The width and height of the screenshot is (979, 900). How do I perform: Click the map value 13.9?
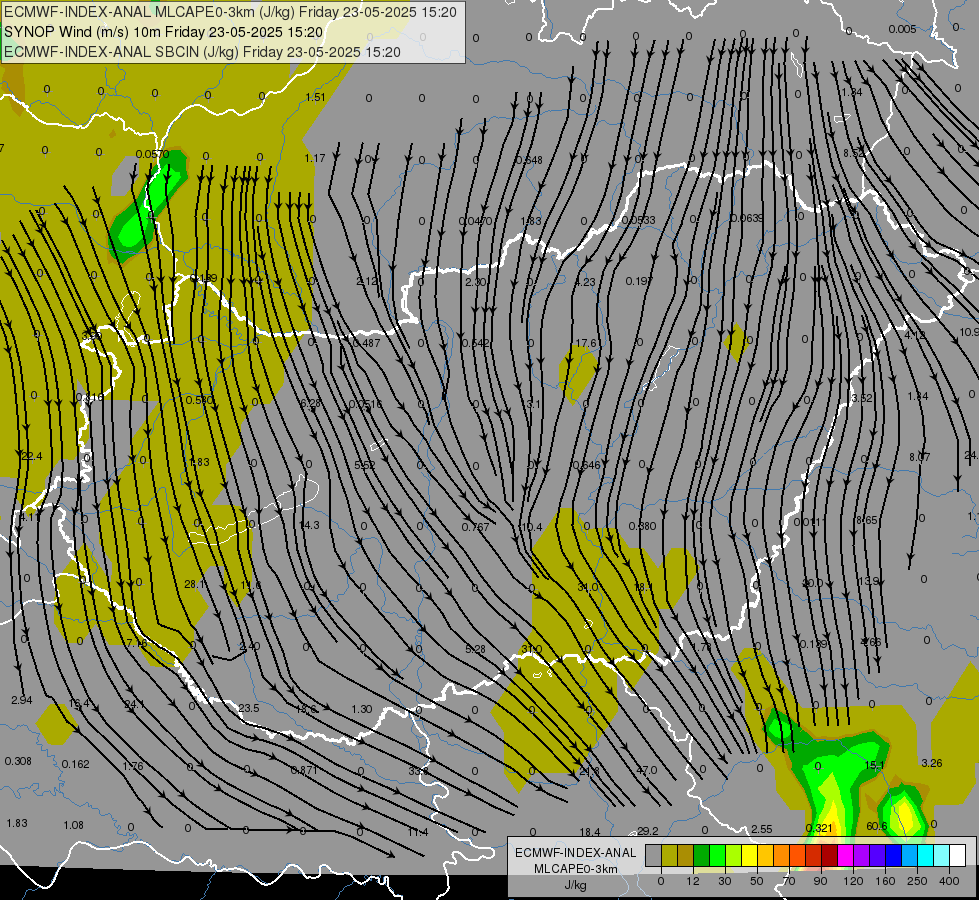pos(868,581)
